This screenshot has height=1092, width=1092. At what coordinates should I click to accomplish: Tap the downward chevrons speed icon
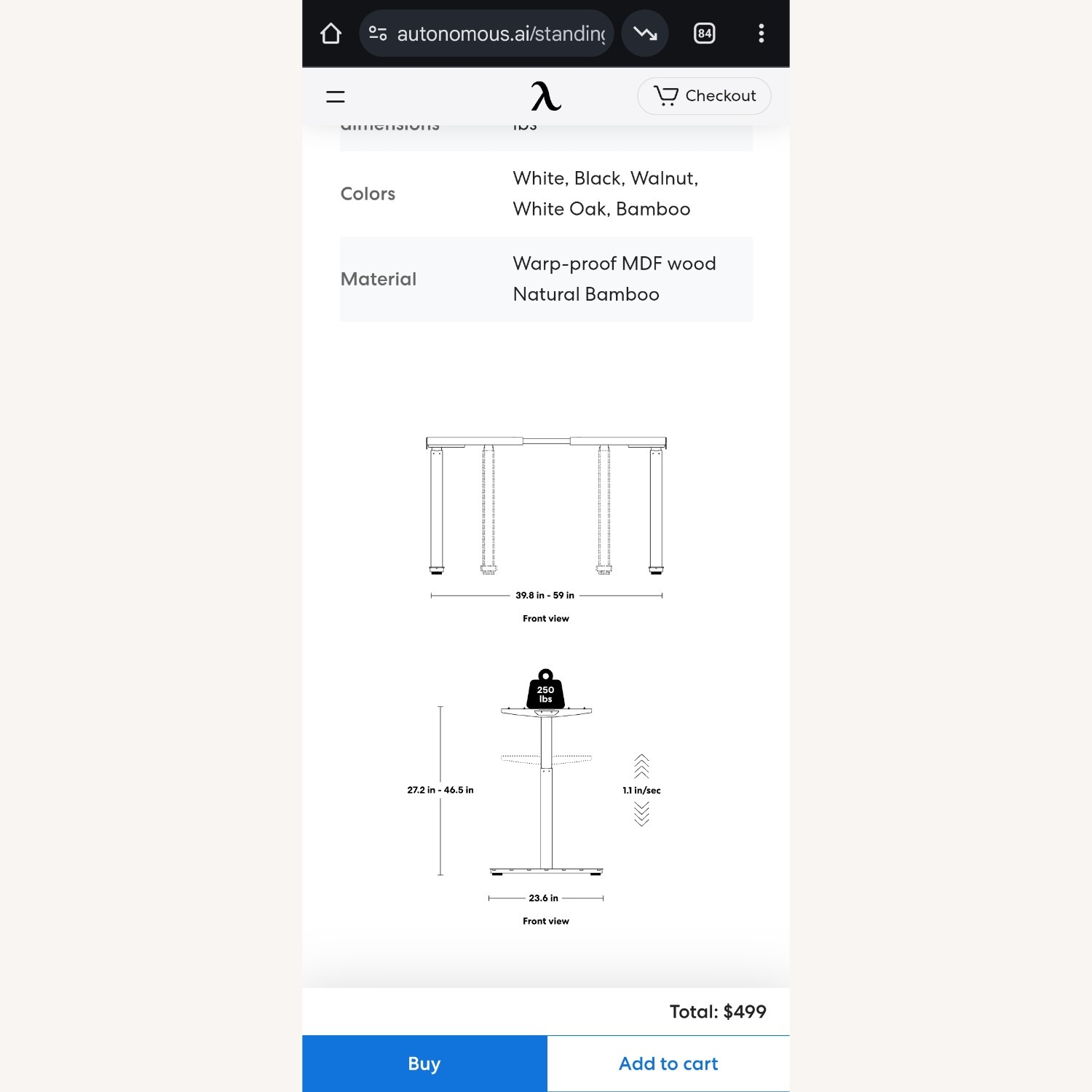(x=641, y=814)
